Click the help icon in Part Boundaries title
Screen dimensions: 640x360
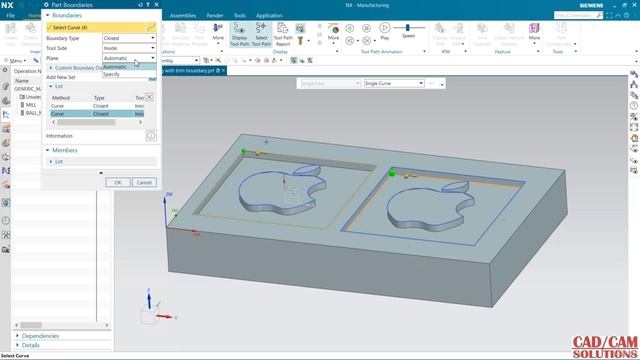tap(148, 5)
